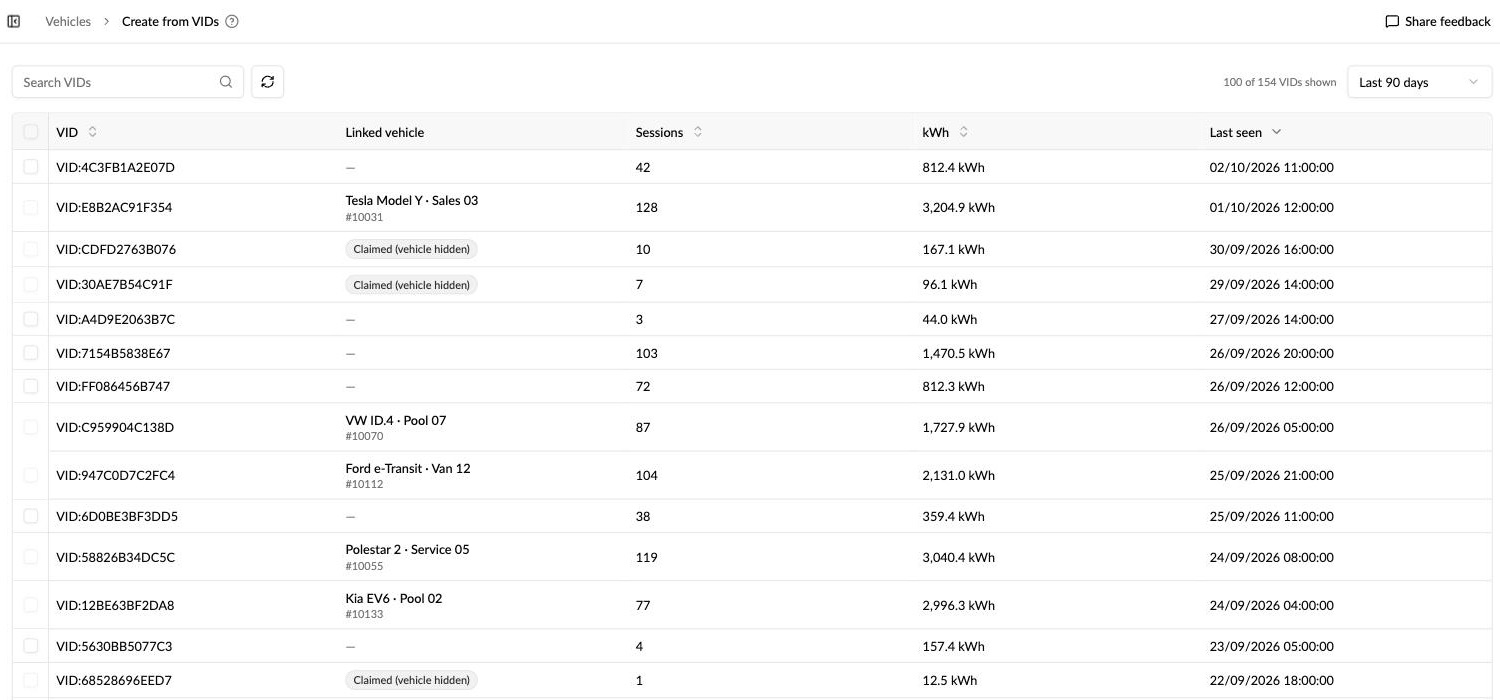Click Create from VIDs breadcrumb title
1500x700 pixels.
pyautogui.click(x=170, y=21)
